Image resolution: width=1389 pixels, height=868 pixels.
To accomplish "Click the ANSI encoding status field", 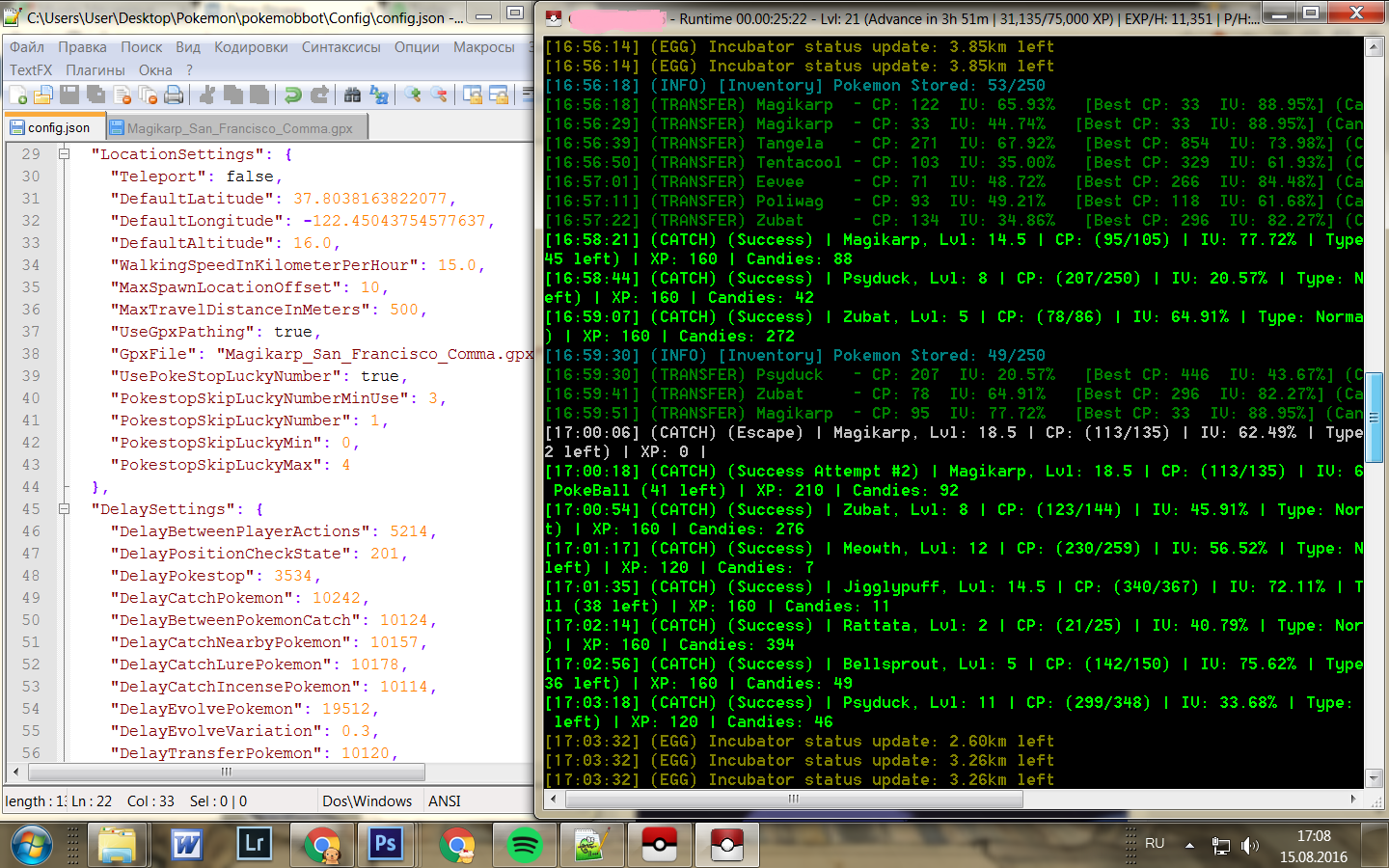I will coord(445,801).
